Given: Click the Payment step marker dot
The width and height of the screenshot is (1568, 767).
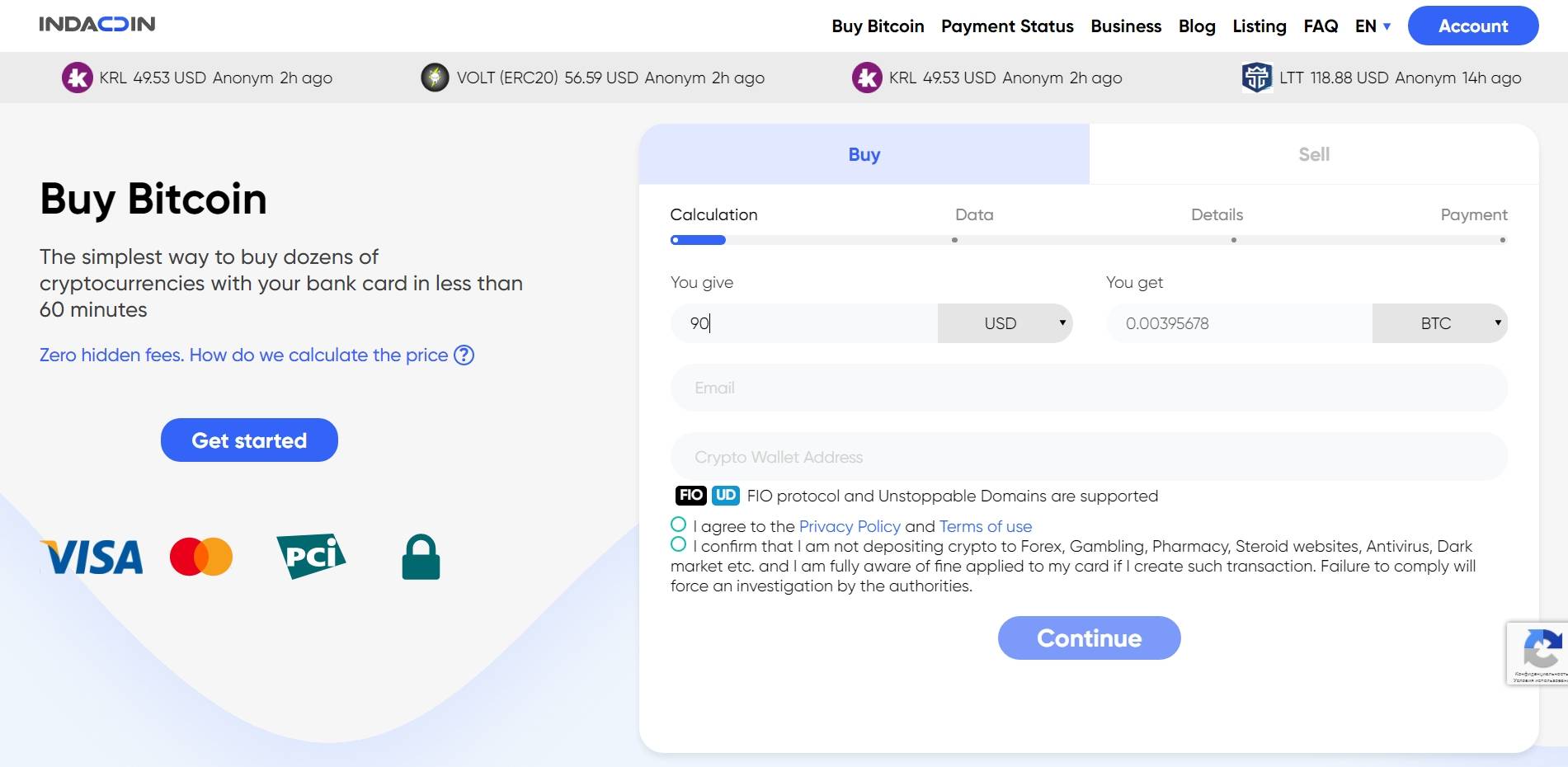Looking at the screenshot, I should pyautogui.click(x=1502, y=240).
